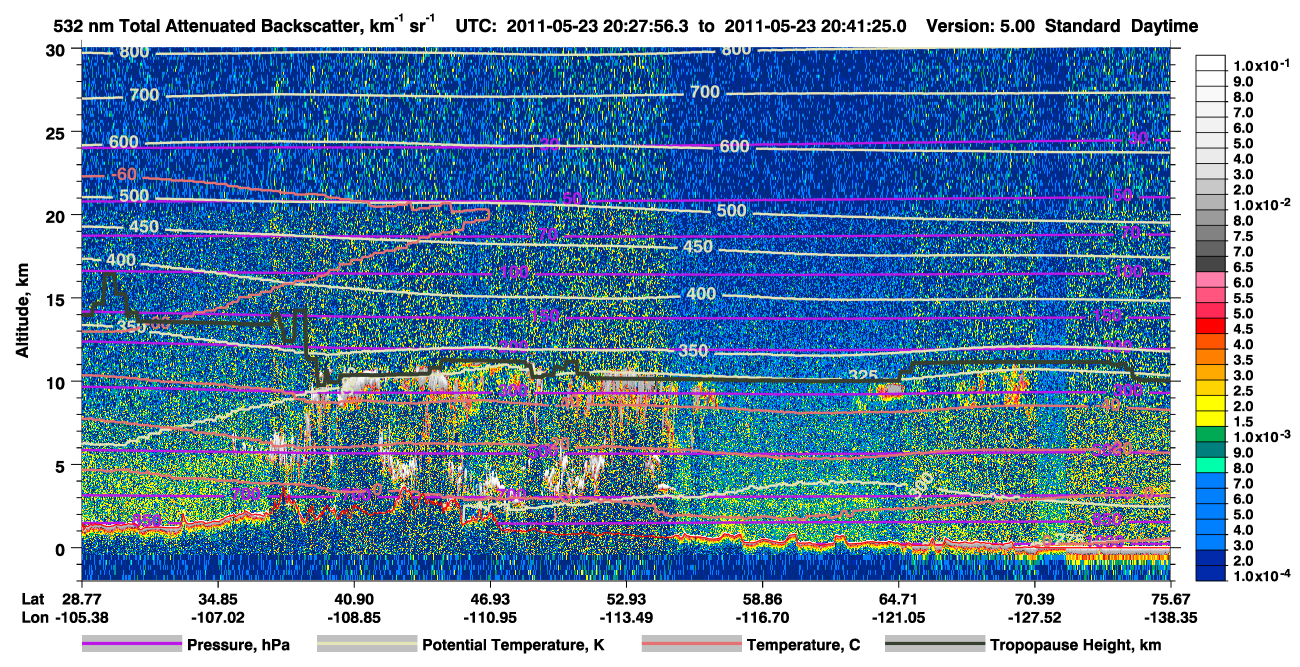
Task: Click the latitude value 34.85
Action: pos(218,599)
